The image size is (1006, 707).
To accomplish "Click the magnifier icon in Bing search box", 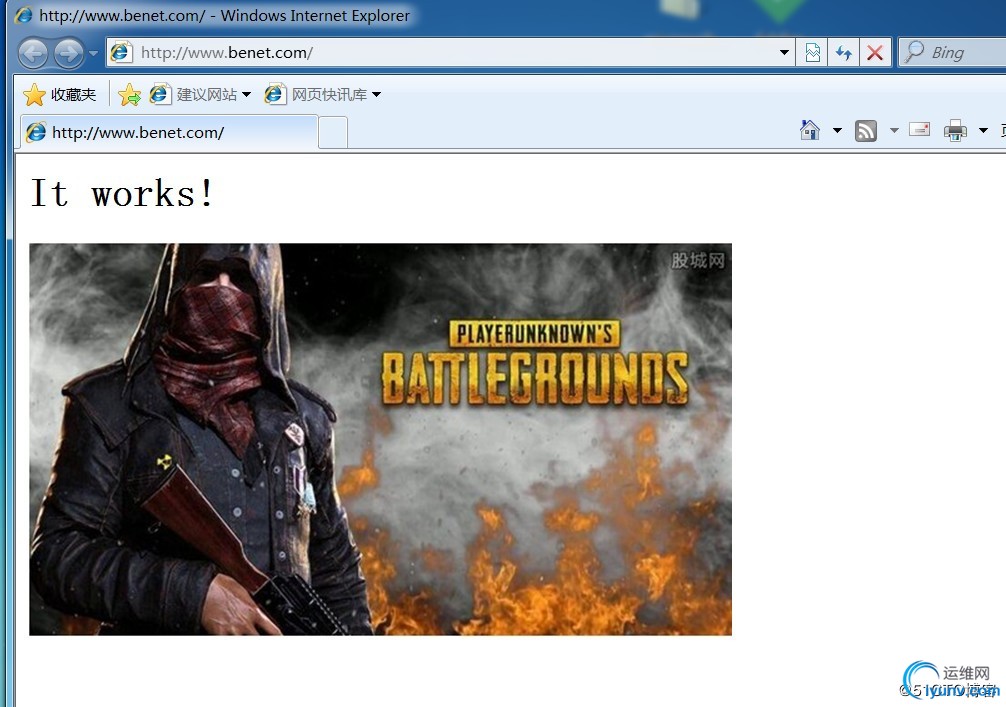I will (x=914, y=52).
